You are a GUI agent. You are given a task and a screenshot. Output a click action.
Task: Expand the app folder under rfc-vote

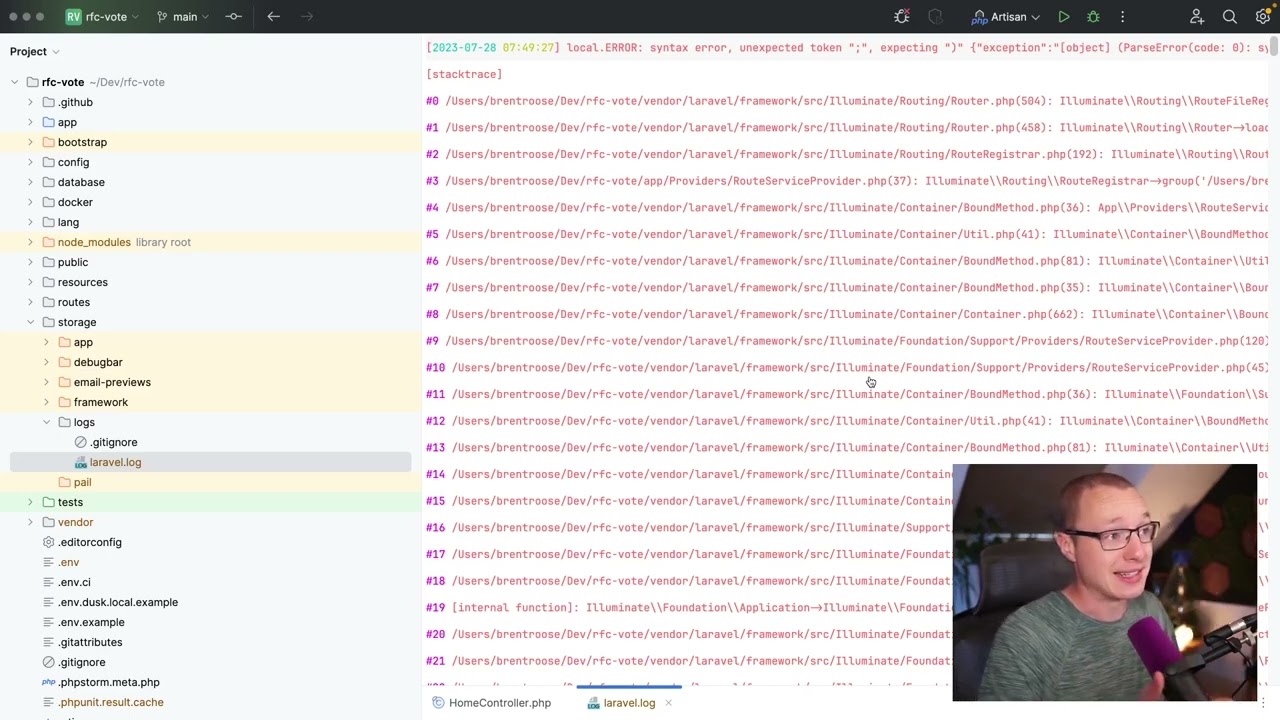tap(30, 122)
